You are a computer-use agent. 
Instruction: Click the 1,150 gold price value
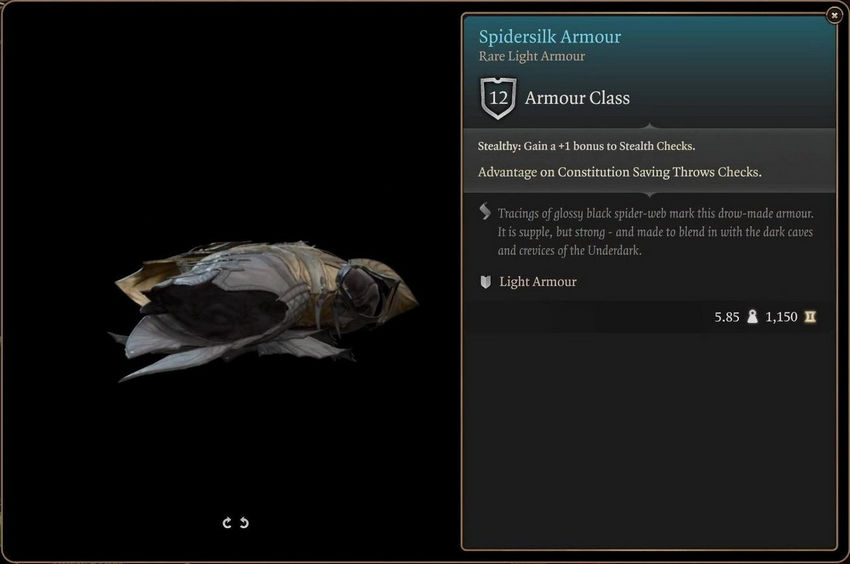point(781,317)
